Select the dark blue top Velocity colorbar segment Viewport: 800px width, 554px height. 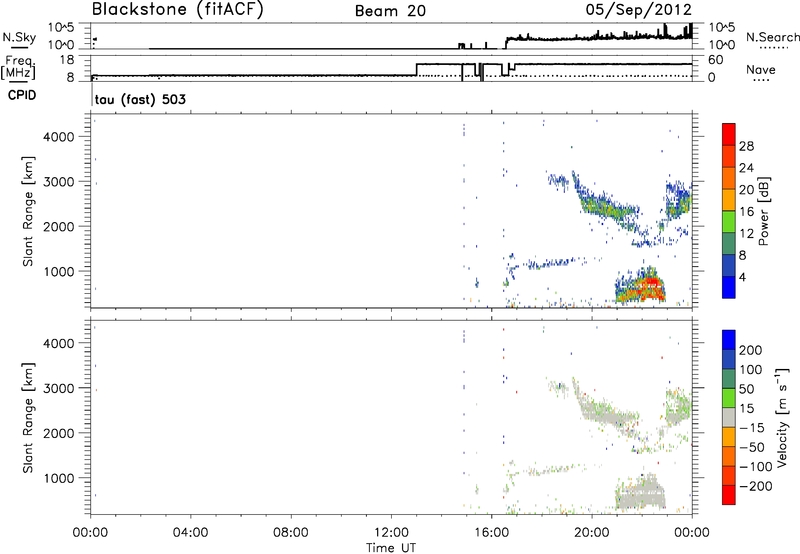[729, 340]
